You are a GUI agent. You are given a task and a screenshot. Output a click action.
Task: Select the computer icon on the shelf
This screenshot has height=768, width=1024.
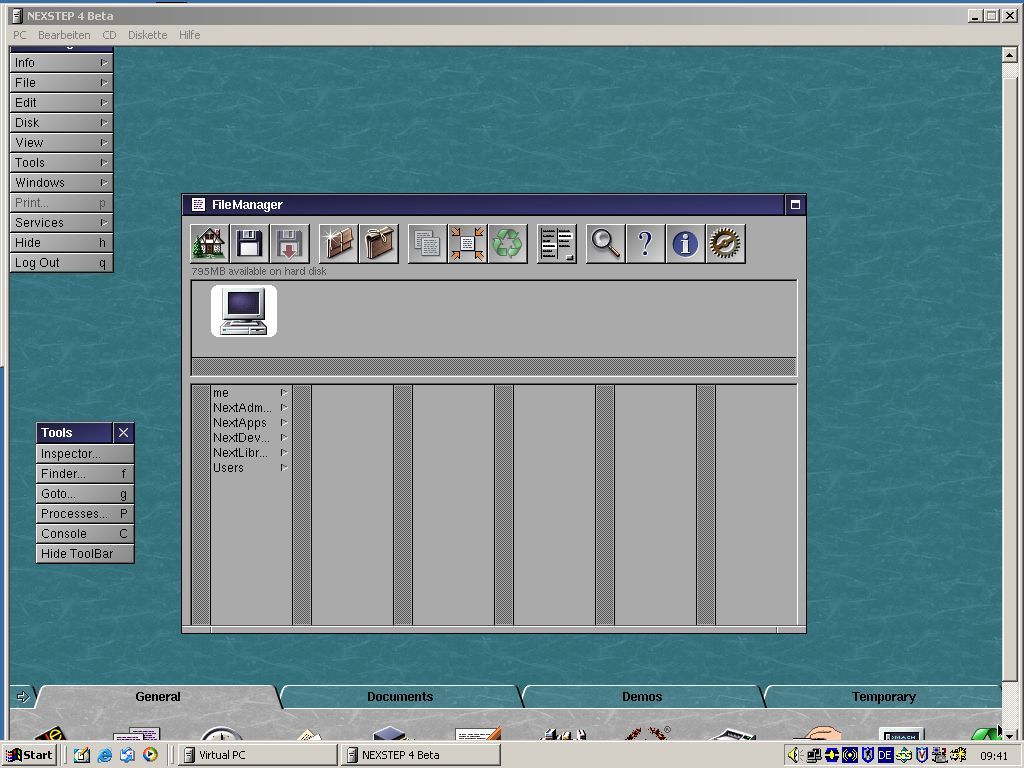pos(244,311)
